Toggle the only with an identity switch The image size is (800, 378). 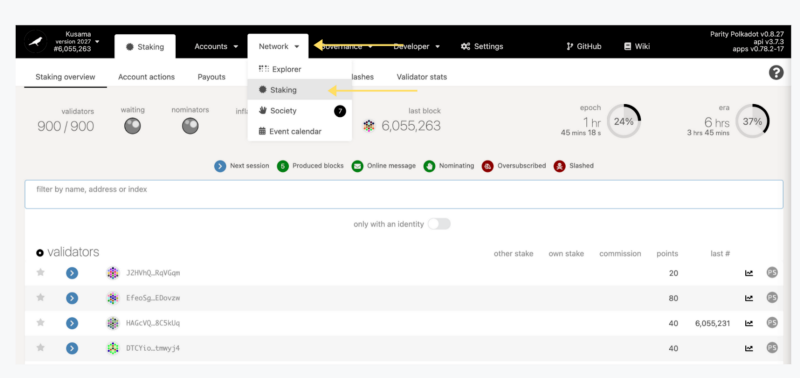tap(439, 224)
